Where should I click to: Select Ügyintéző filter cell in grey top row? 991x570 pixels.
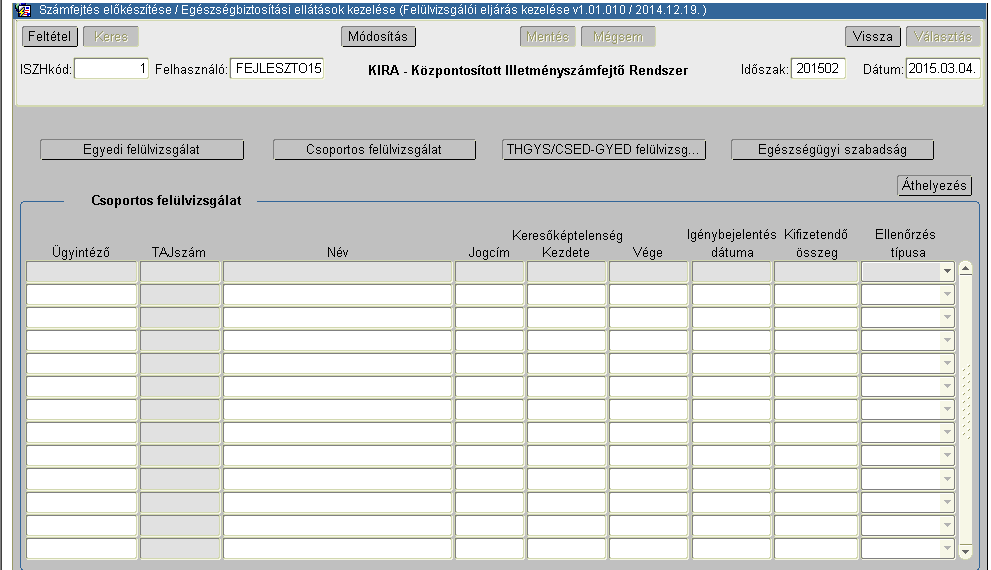(82, 272)
